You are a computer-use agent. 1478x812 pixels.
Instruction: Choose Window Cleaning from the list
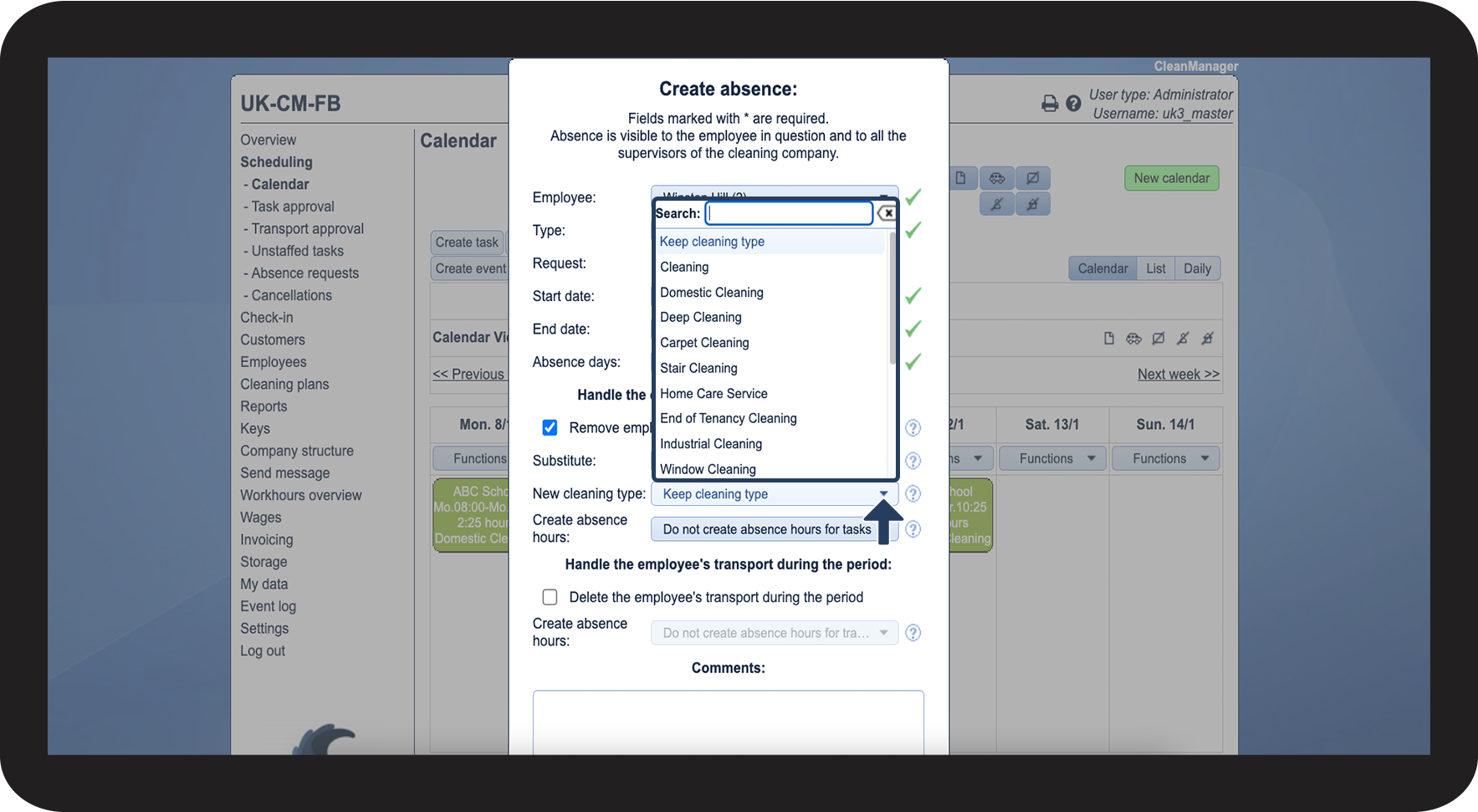coord(770,469)
